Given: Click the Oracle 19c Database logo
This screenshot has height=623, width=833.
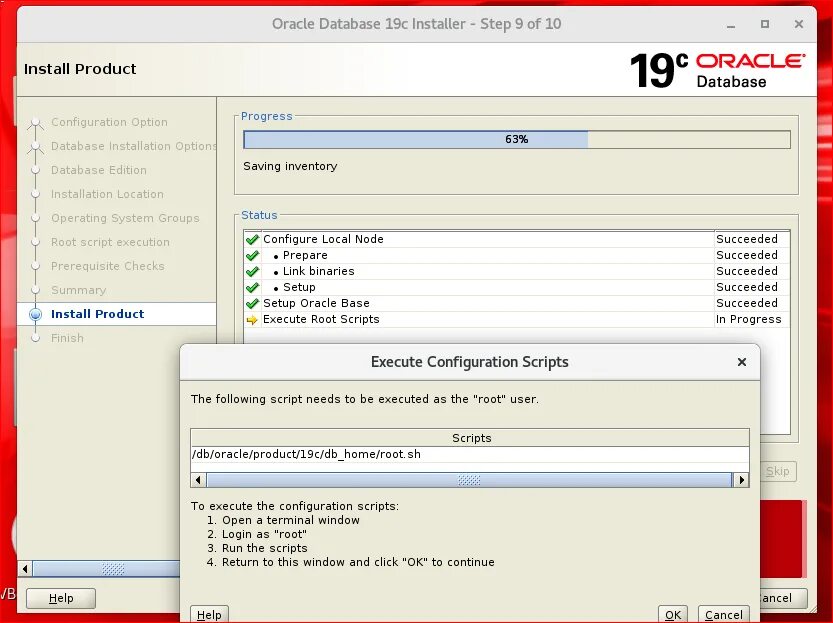Looking at the screenshot, I should [717, 70].
